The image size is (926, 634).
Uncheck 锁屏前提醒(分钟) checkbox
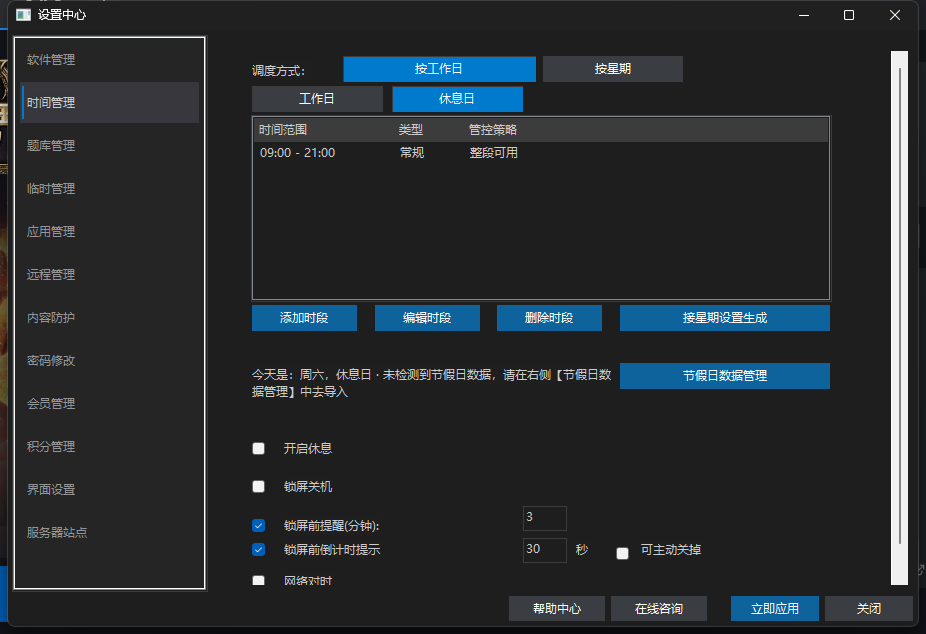259,525
